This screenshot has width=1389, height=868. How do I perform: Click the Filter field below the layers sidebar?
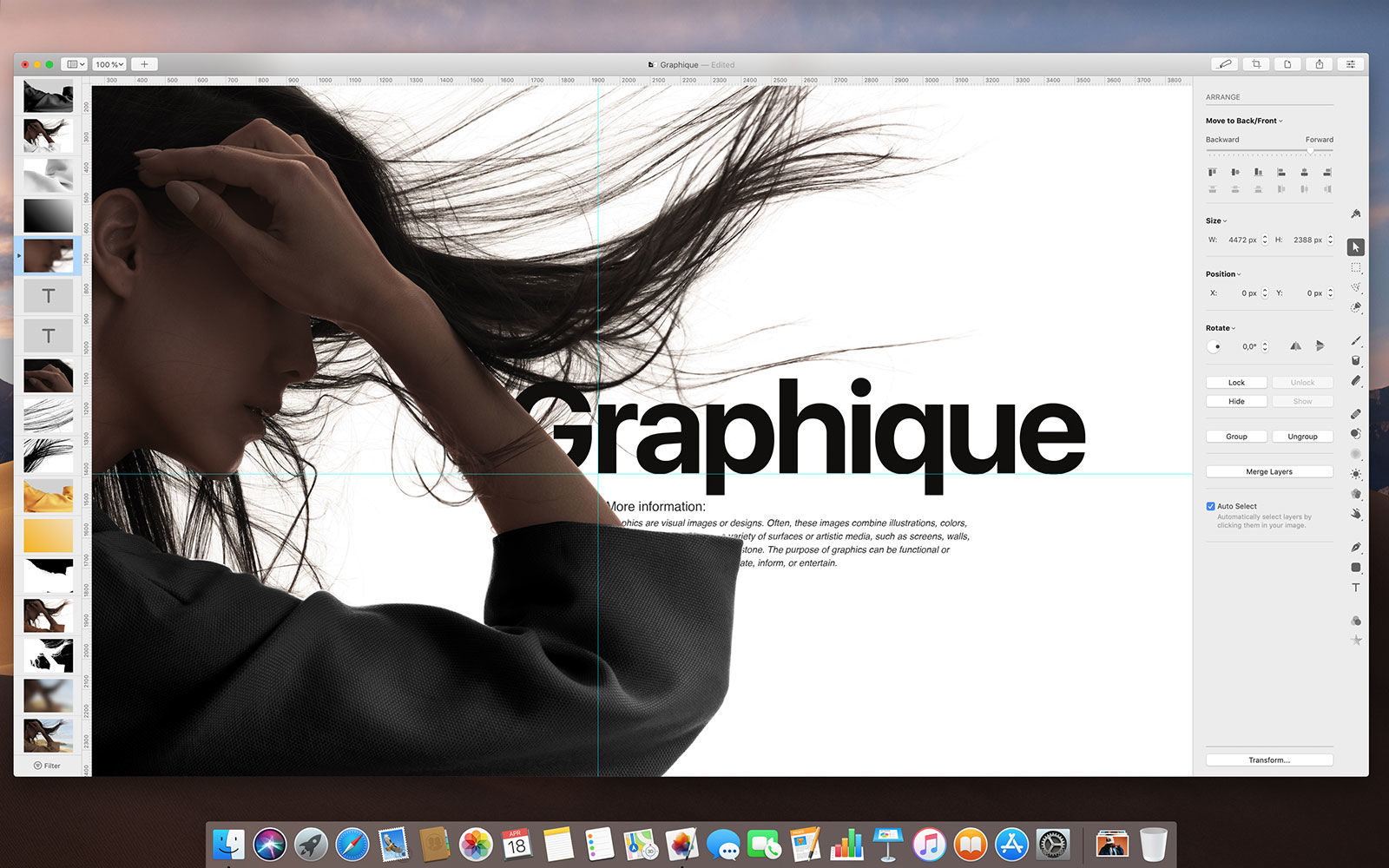48,766
